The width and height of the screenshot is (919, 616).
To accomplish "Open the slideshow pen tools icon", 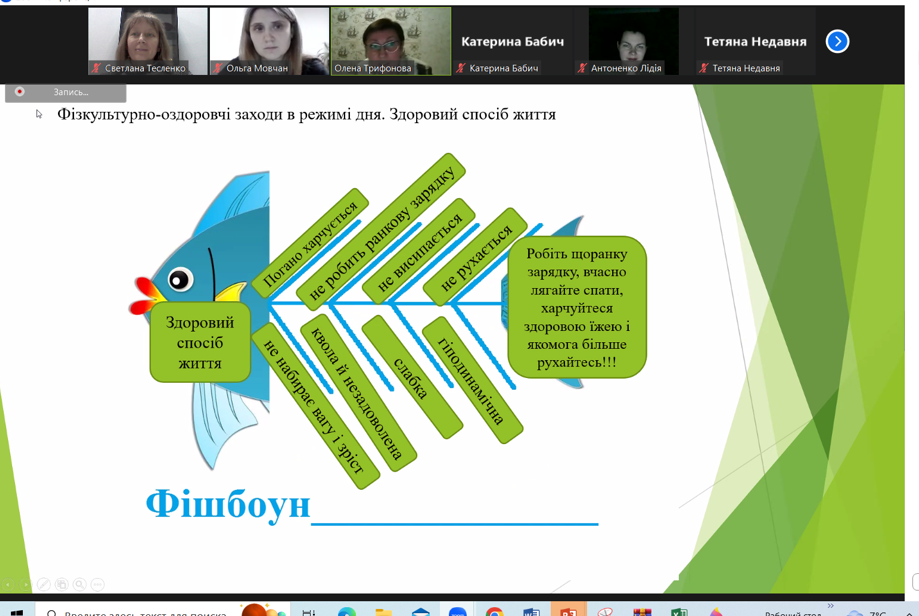I will click(x=43, y=584).
